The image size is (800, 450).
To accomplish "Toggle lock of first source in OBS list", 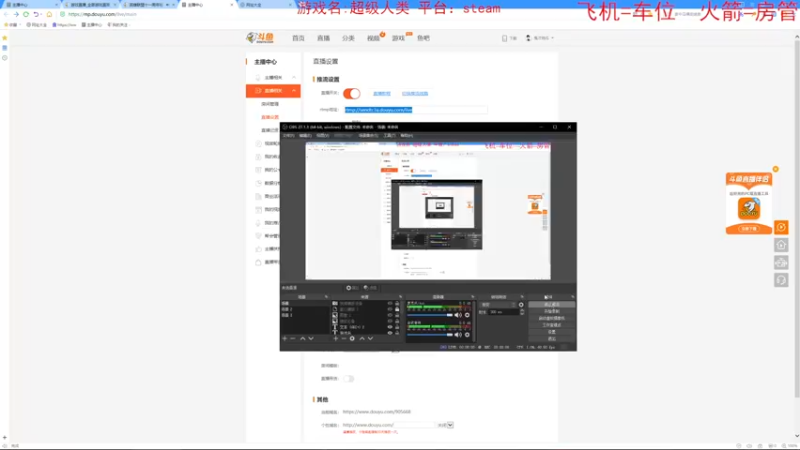I will (x=397, y=303).
